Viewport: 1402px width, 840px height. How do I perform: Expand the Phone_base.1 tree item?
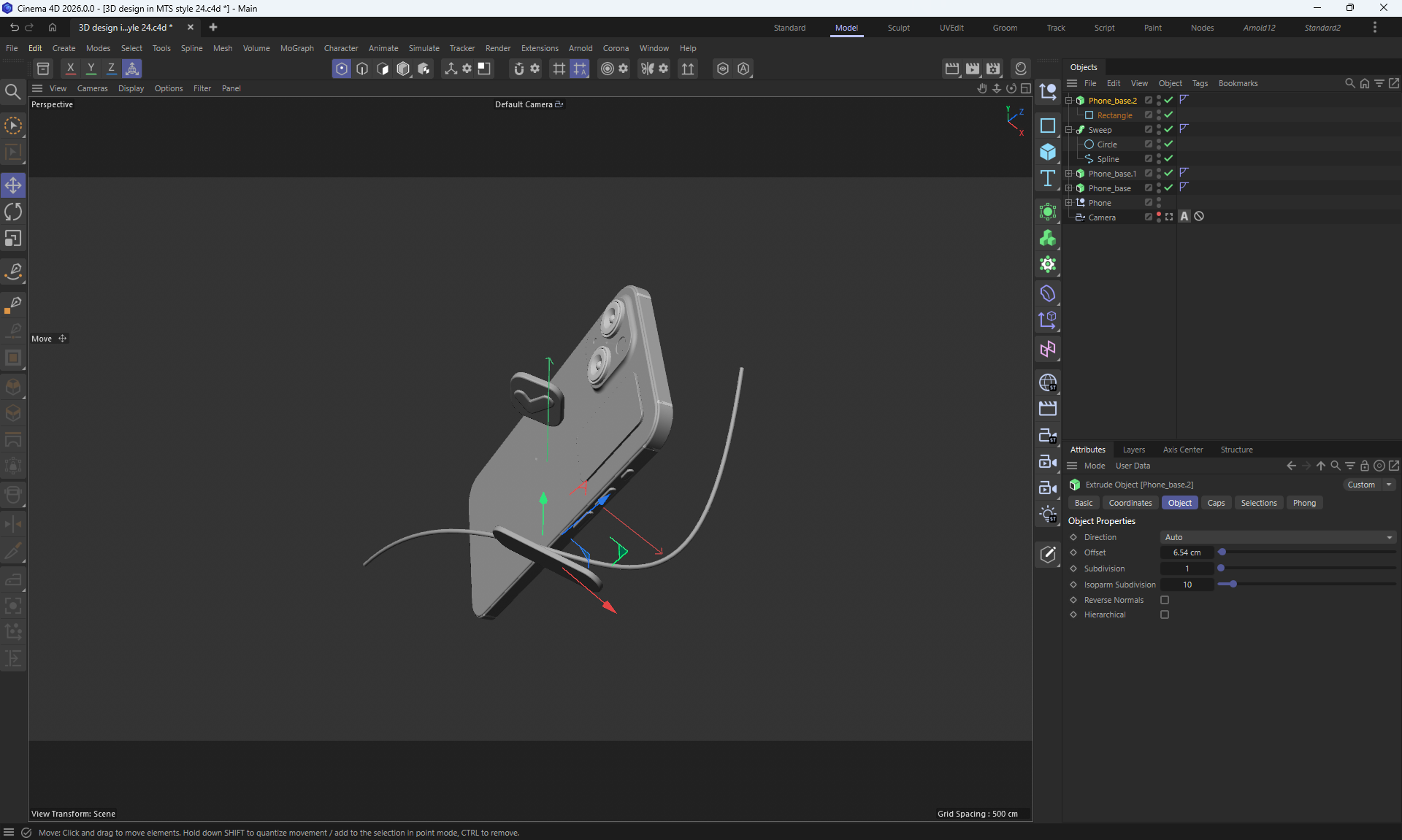(1068, 174)
